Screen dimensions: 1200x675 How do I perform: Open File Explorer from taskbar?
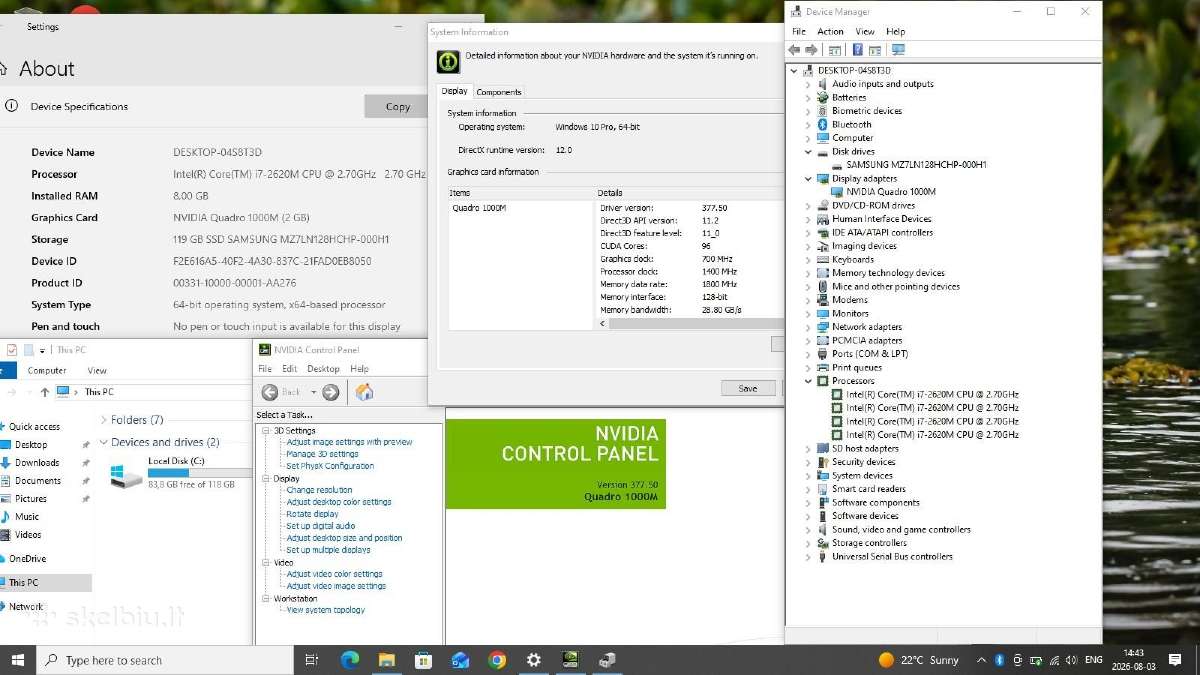point(387,660)
